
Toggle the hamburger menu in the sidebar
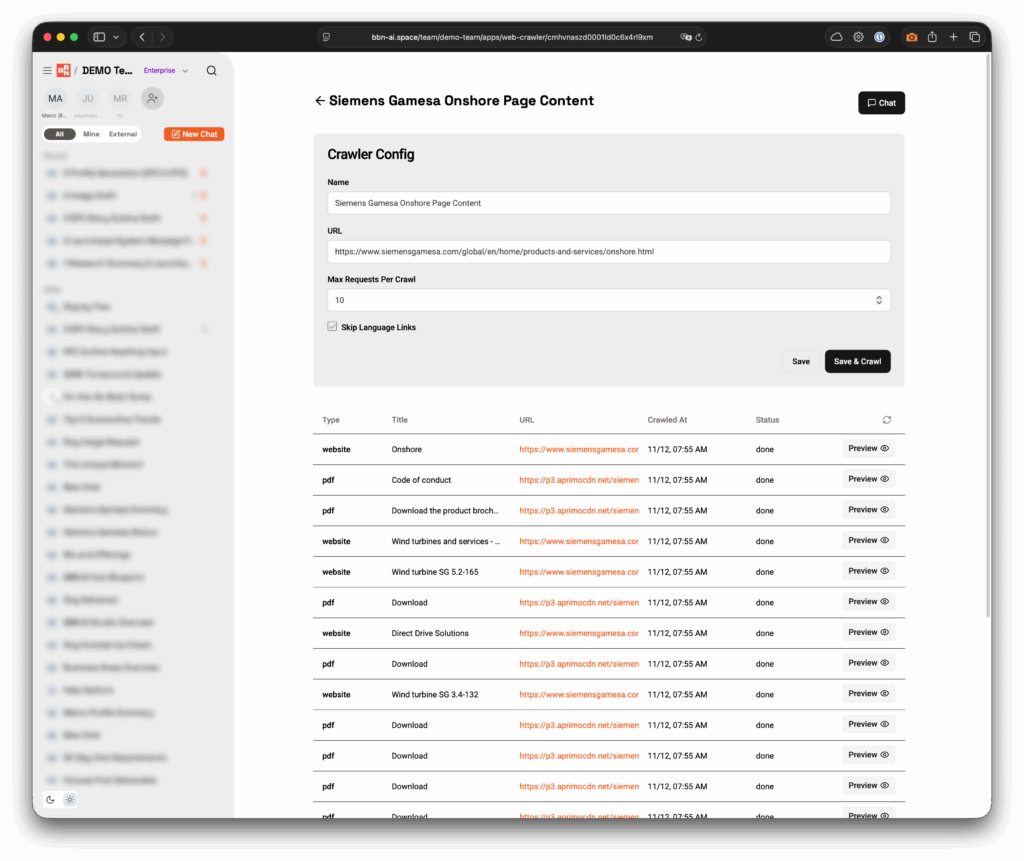(x=47, y=71)
